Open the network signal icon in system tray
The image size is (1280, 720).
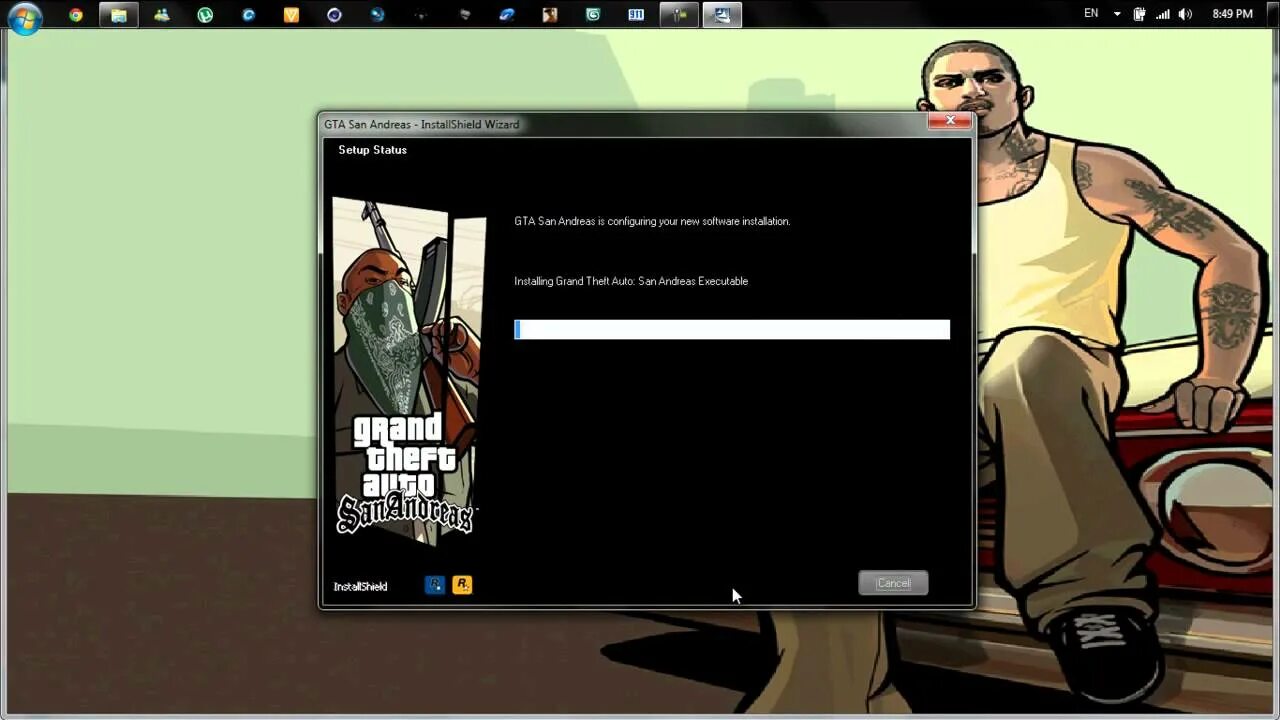(1162, 13)
